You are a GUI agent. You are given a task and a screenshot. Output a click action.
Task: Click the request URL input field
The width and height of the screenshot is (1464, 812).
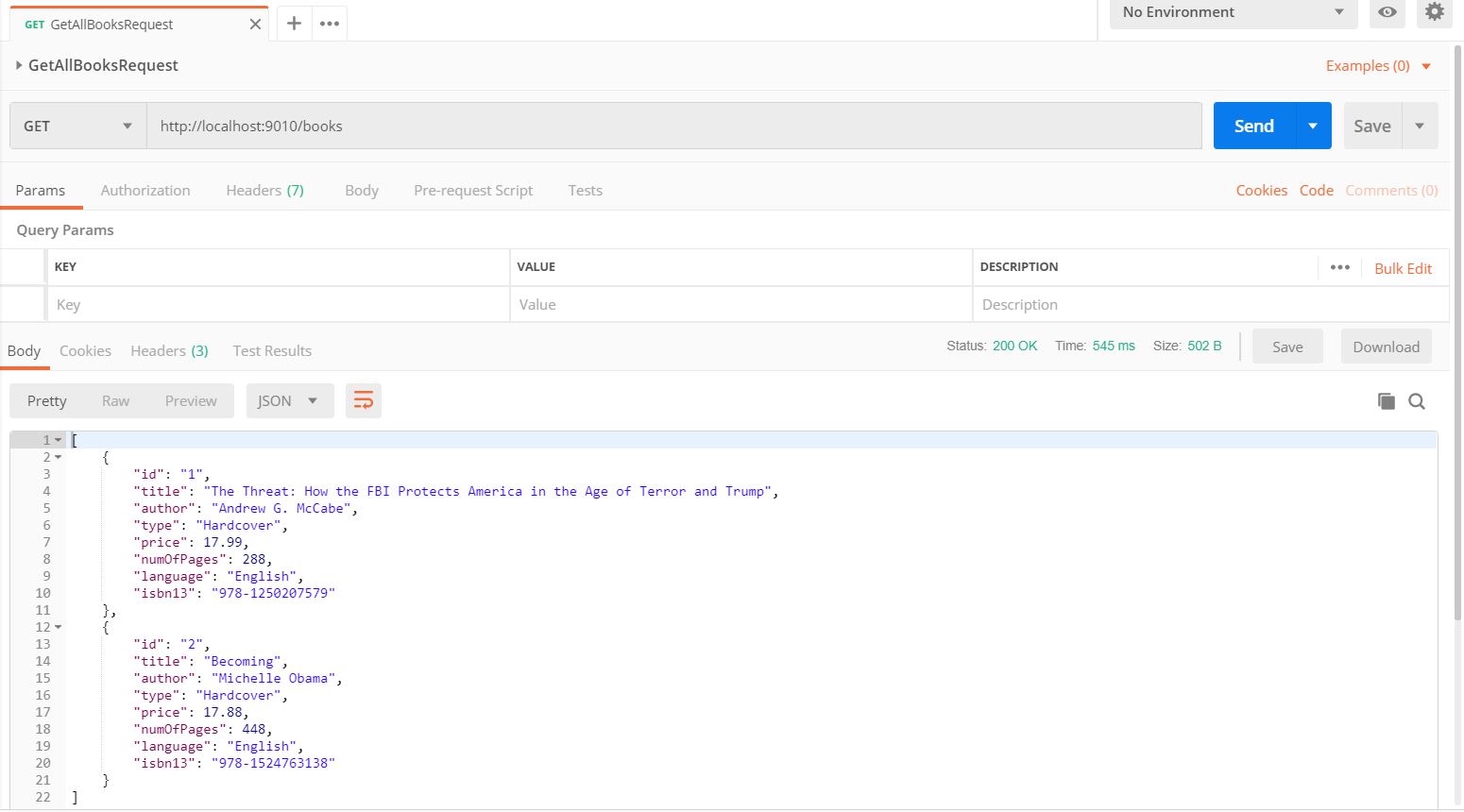point(673,126)
